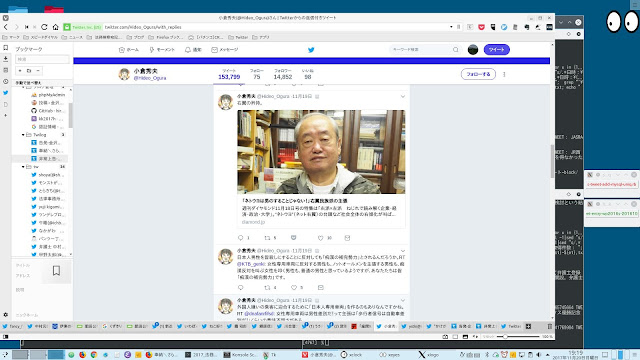This screenshot has width=640, height=360.
Task: Collapse the tw bookmark folder
Action: pyautogui.click(x=23, y=167)
